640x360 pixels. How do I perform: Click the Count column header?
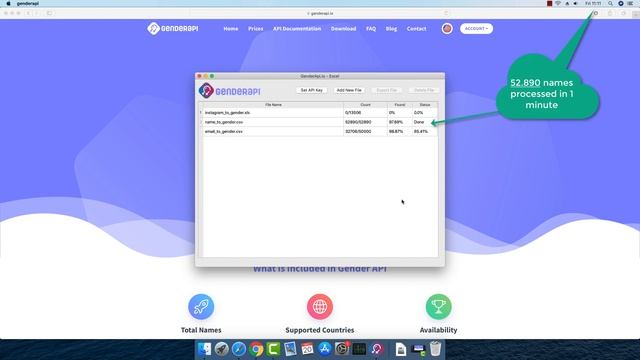click(x=365, y=105)
